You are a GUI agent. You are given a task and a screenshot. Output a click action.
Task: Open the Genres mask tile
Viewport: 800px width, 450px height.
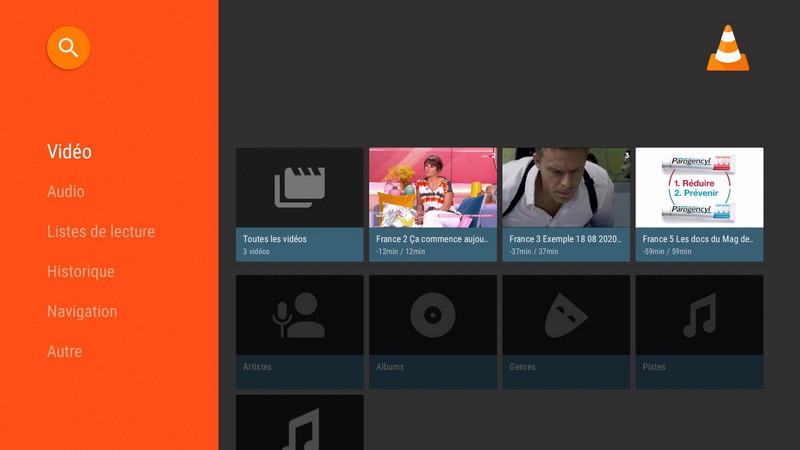[565, 315]
